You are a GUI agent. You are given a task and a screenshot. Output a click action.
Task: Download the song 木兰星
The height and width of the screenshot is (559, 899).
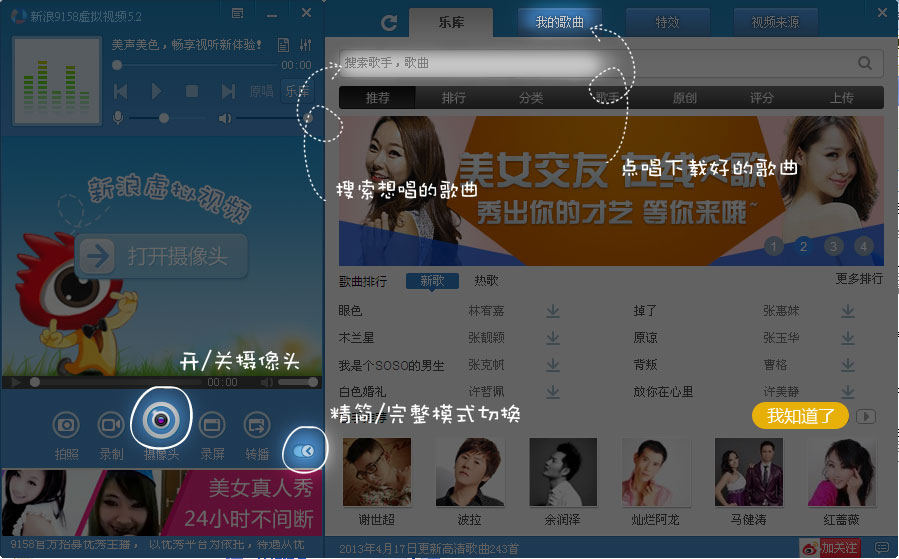coord(553,338)
